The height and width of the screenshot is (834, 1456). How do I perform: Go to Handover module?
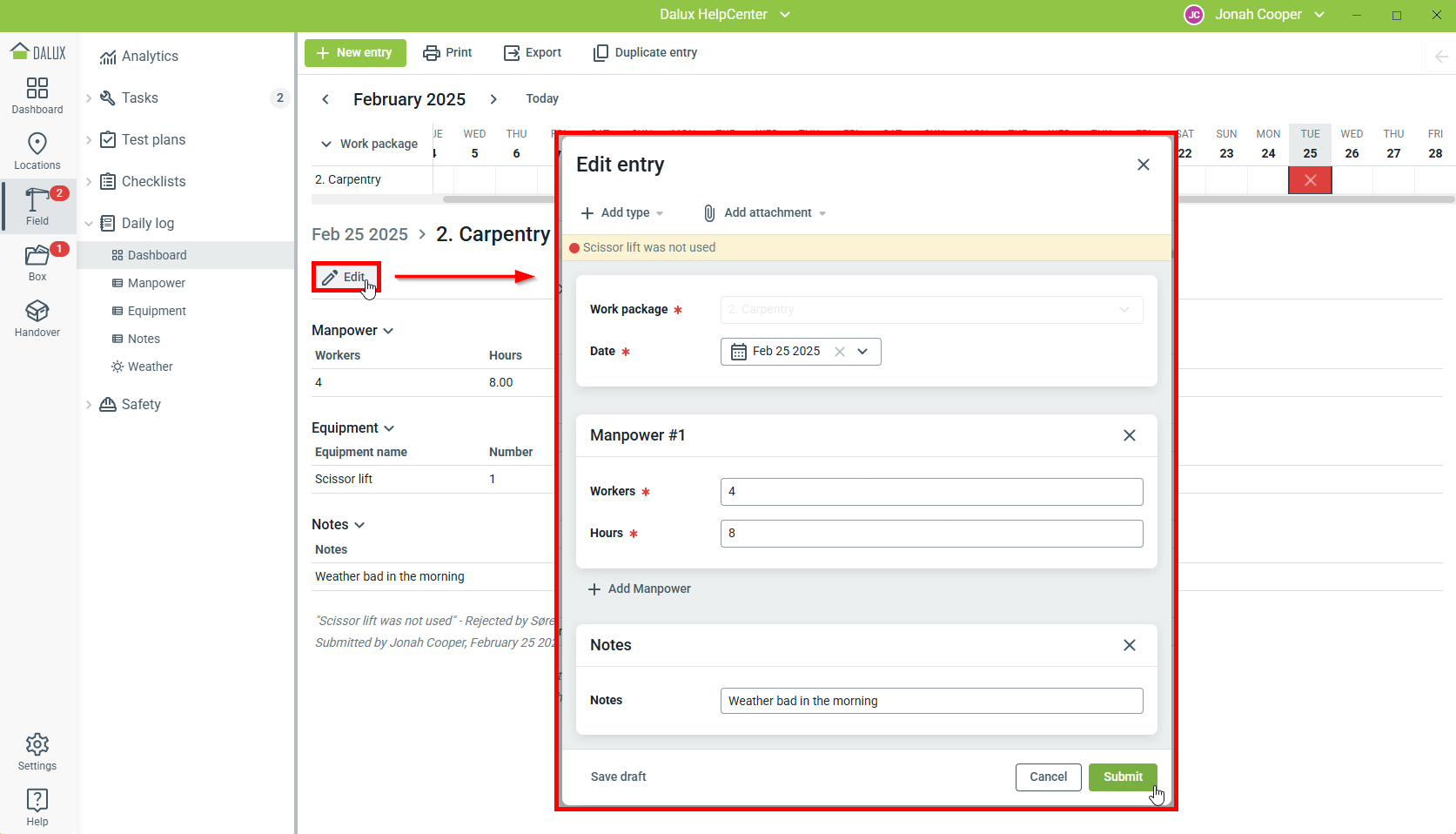pyautogui.click(x=37, y=318)
